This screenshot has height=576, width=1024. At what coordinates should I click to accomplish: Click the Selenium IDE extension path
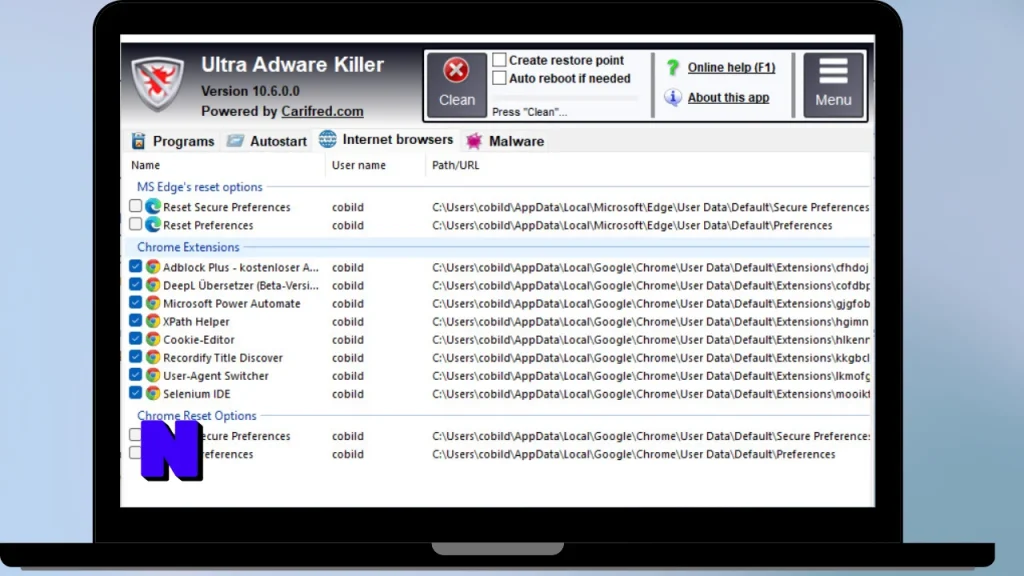click(x=650, y=394)
